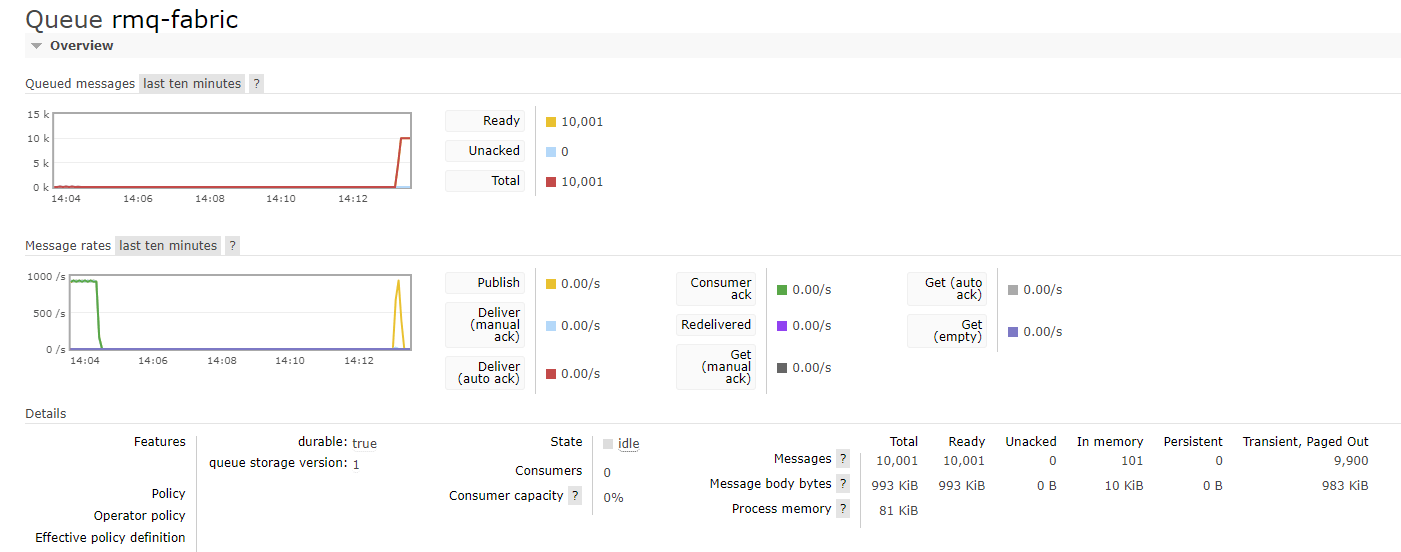Click the durable true feature value
Viewport: 1401px width, 552px height.
[x=364, y=443]
